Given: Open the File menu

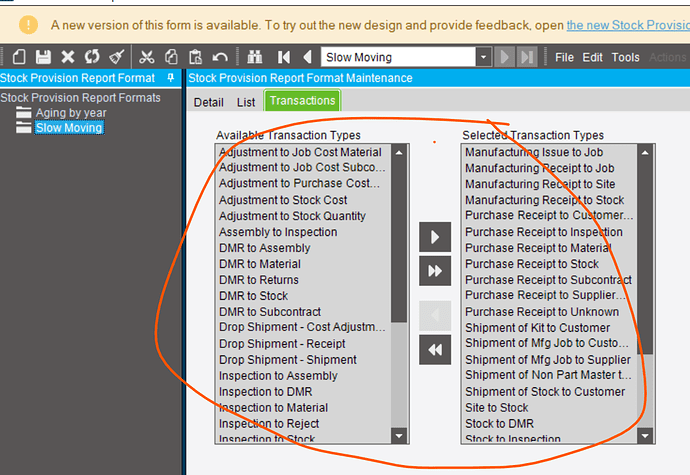Looking at the screenshot, I should (564, 57).
